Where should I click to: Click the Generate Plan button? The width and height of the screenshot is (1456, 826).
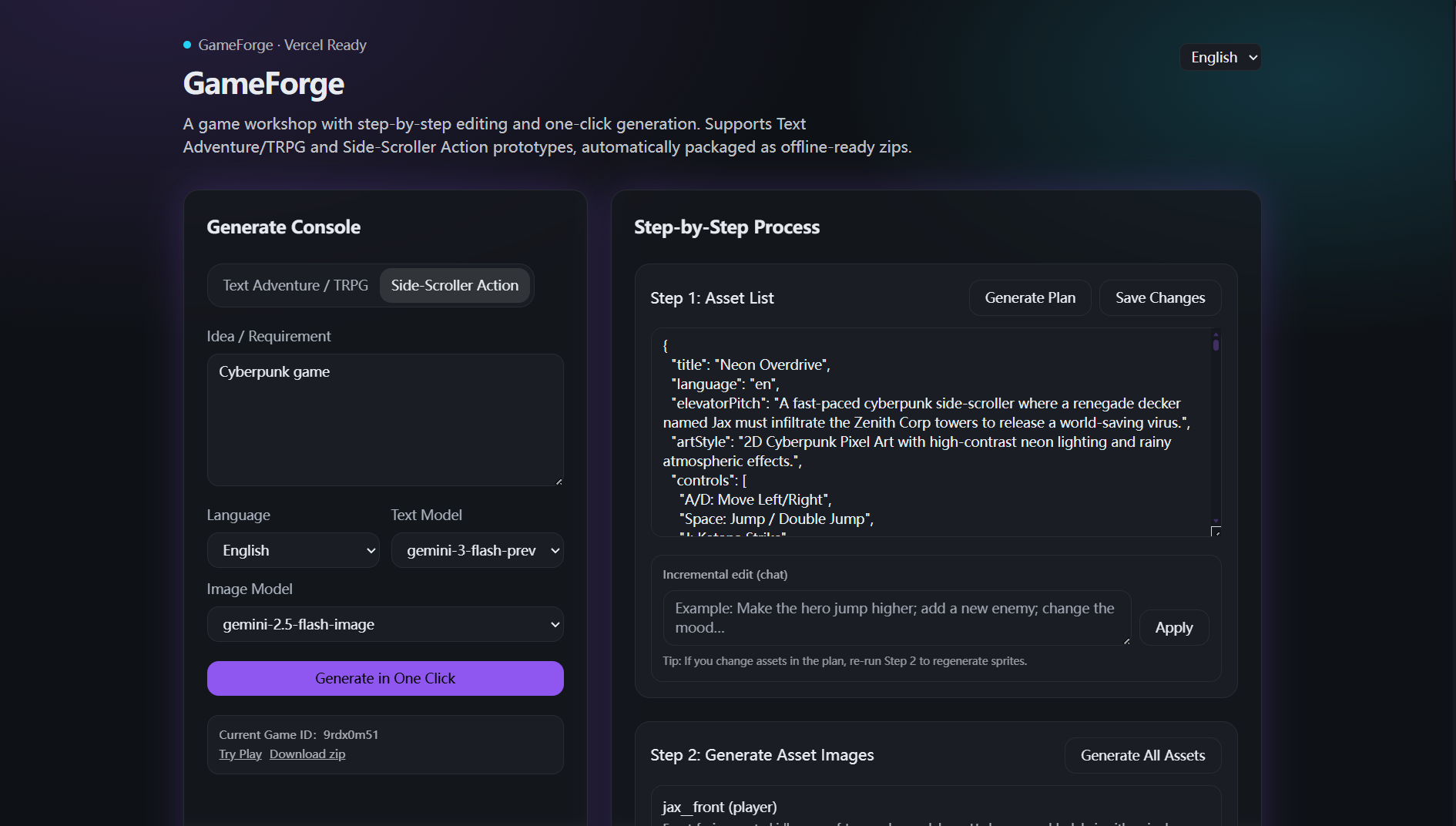(x=1030, y=297)
